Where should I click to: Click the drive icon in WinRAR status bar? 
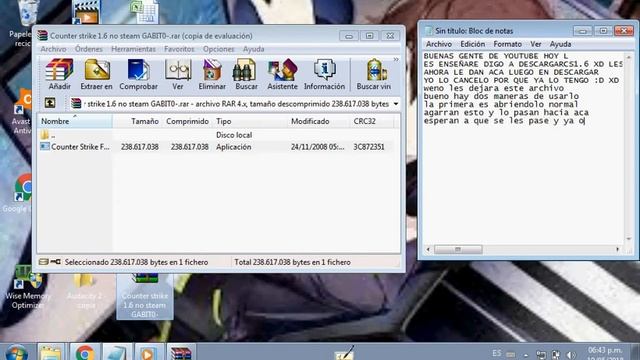click(44, 262)
